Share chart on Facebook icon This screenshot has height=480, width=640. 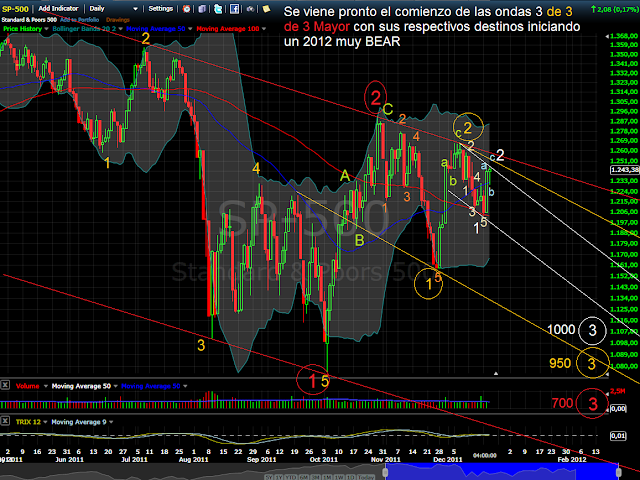click(234, 9)
